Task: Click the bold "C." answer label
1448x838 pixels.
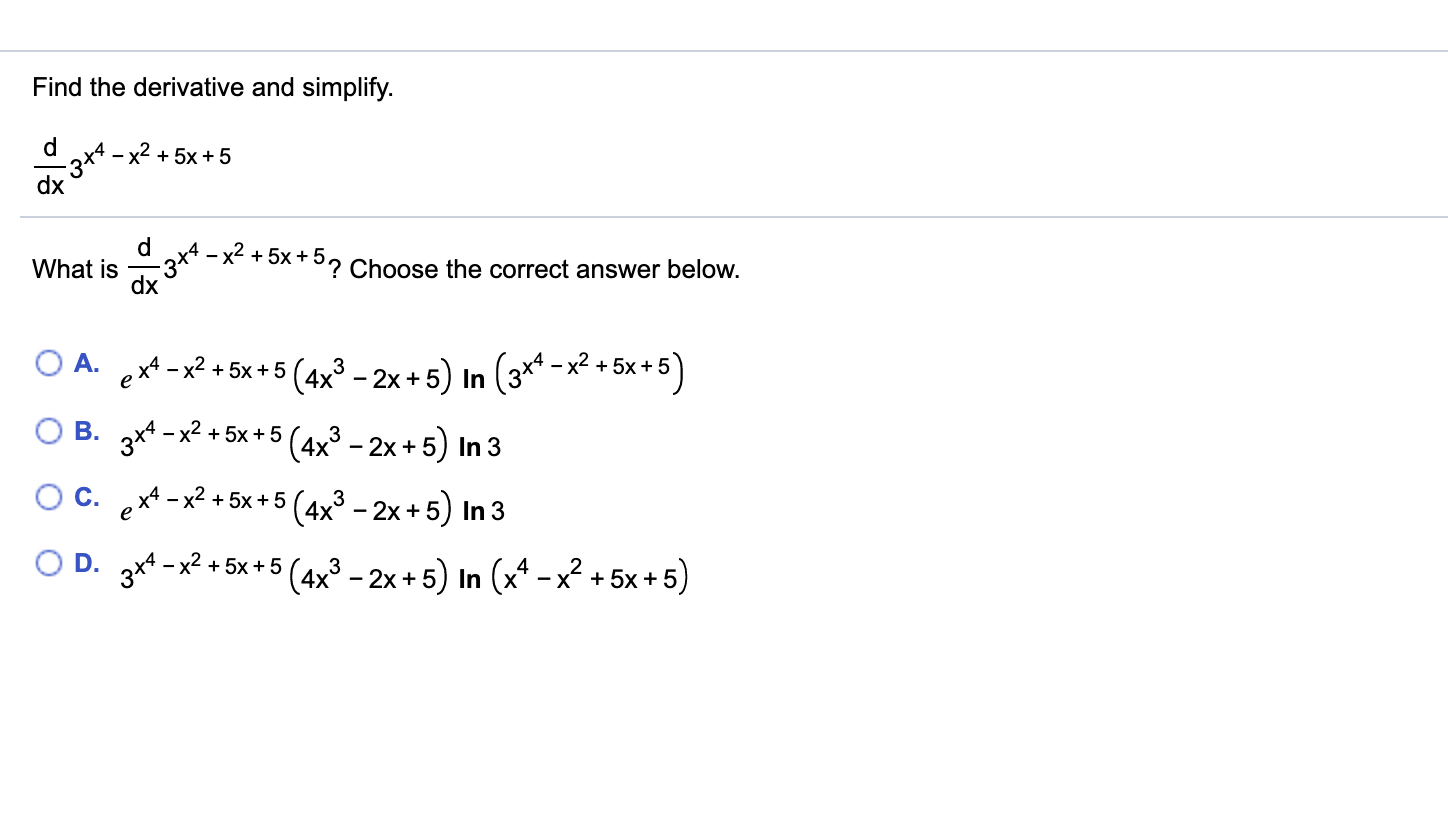Action: (87, 496)
